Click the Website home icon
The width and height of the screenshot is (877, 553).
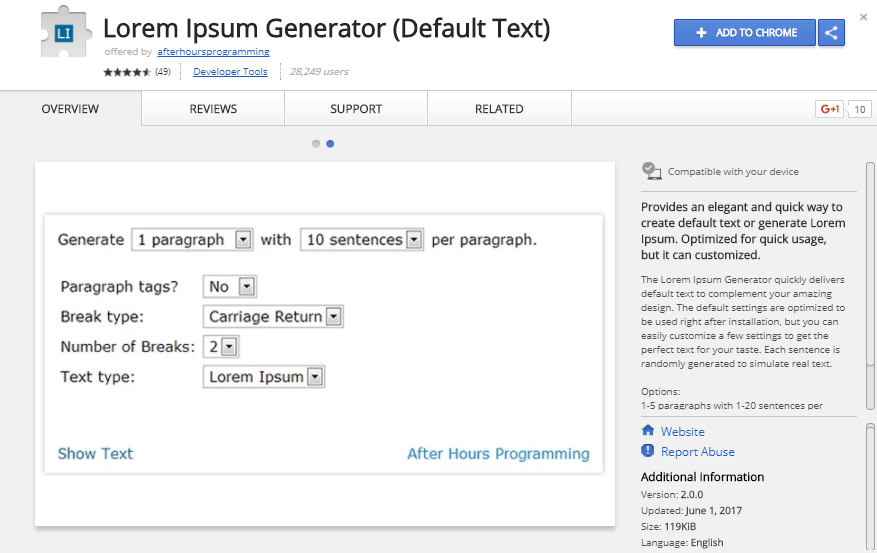point(648,431)
